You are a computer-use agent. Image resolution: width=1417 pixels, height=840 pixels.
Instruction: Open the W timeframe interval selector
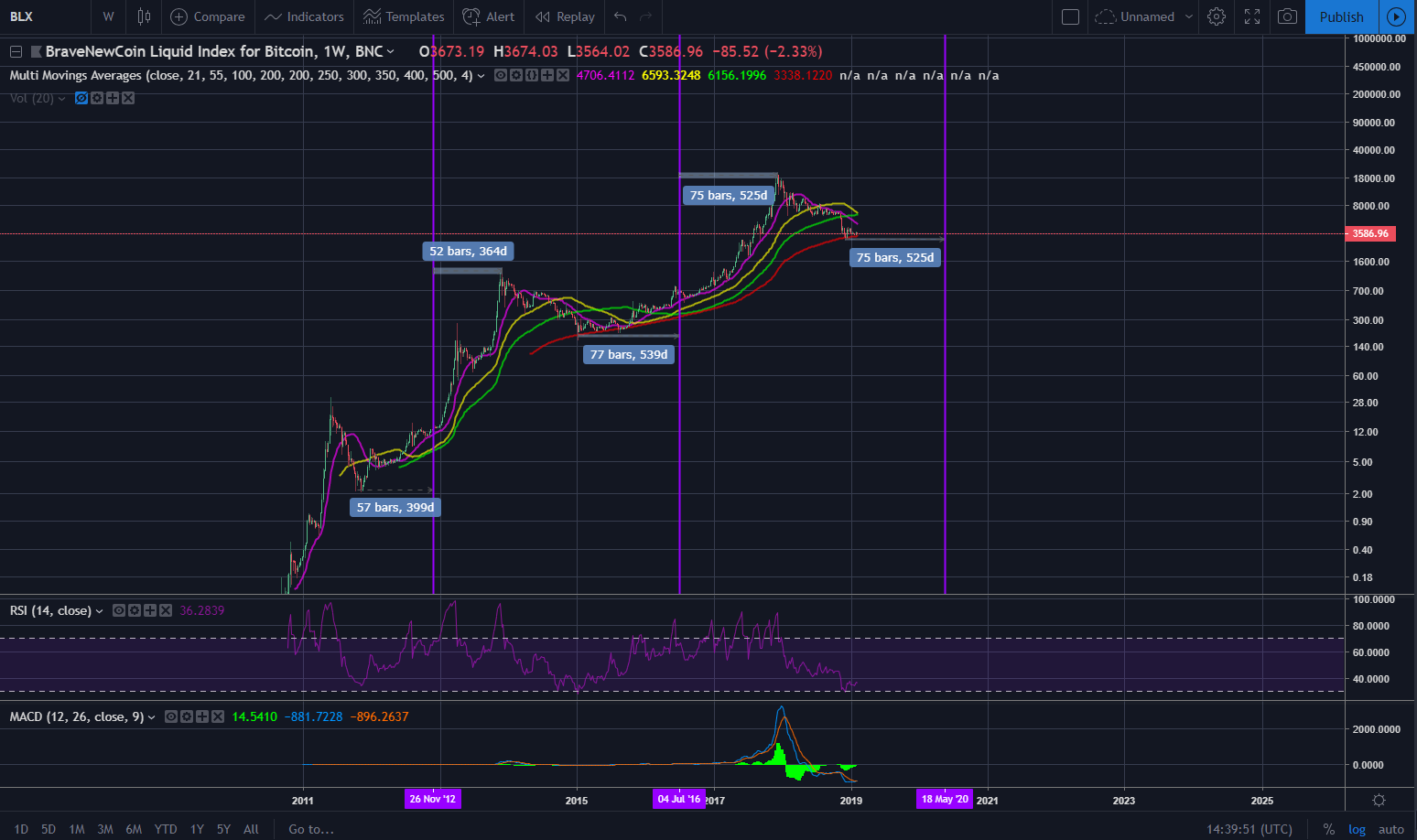[x=109, y=16]
